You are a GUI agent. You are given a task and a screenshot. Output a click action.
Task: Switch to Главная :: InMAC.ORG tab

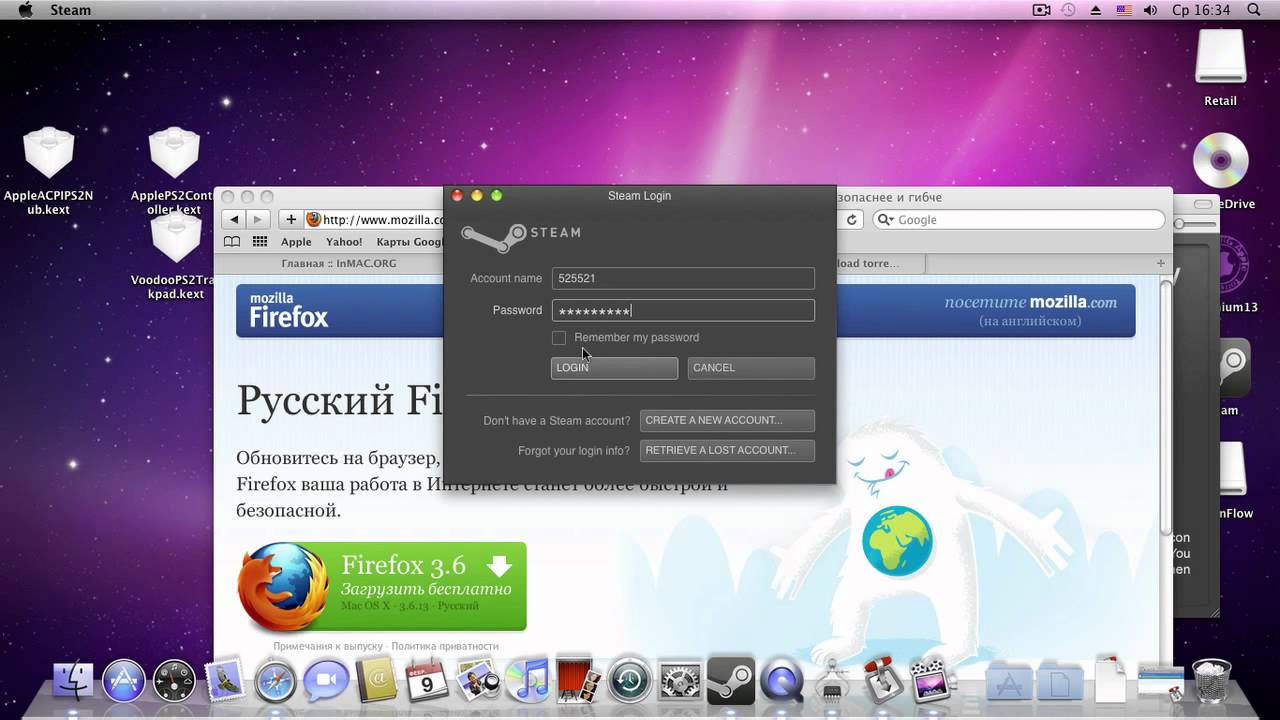339,263
